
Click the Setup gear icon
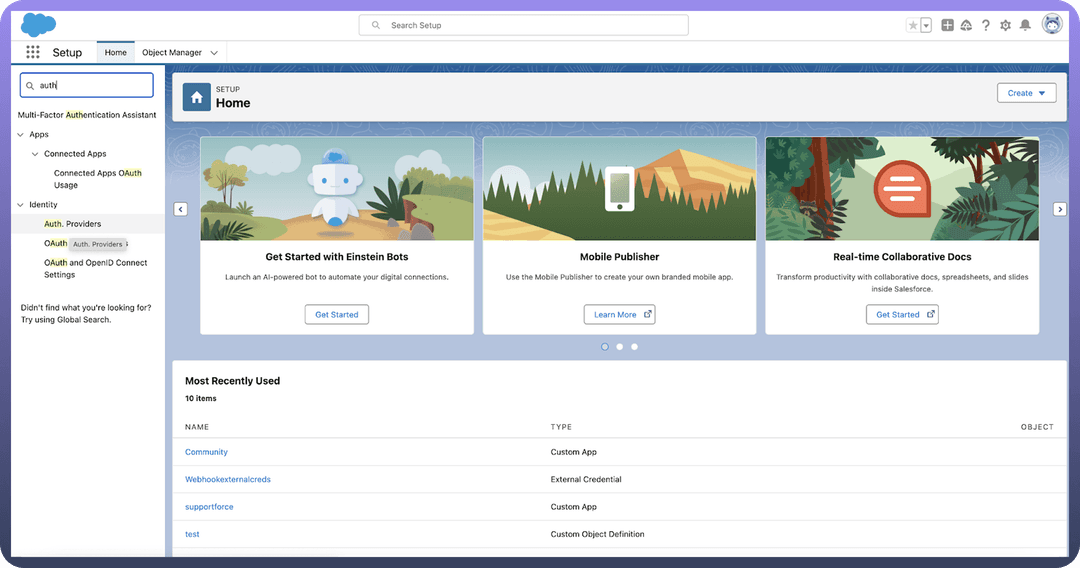[x=1005, y=25]
